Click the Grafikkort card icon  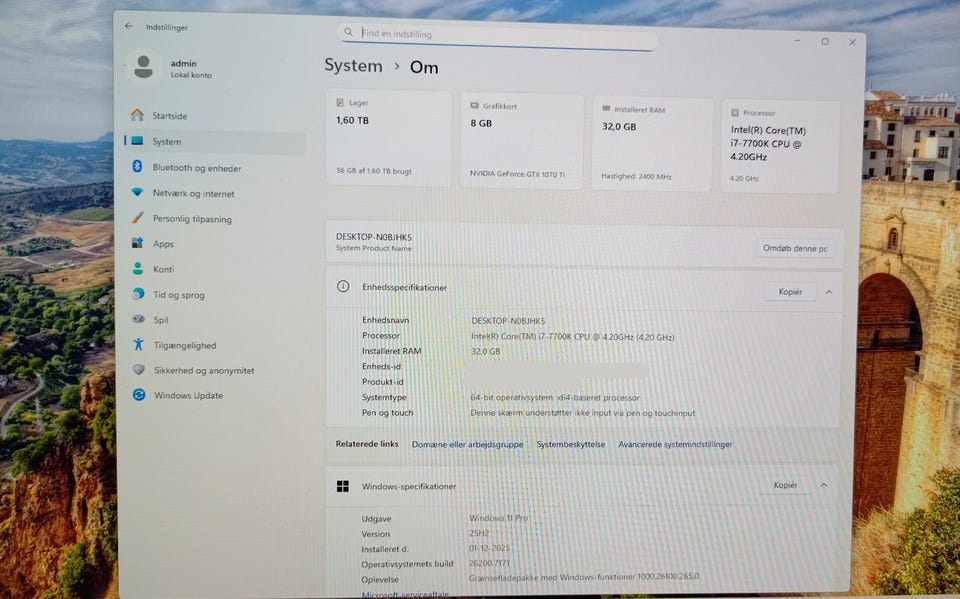tap(474, 106)
